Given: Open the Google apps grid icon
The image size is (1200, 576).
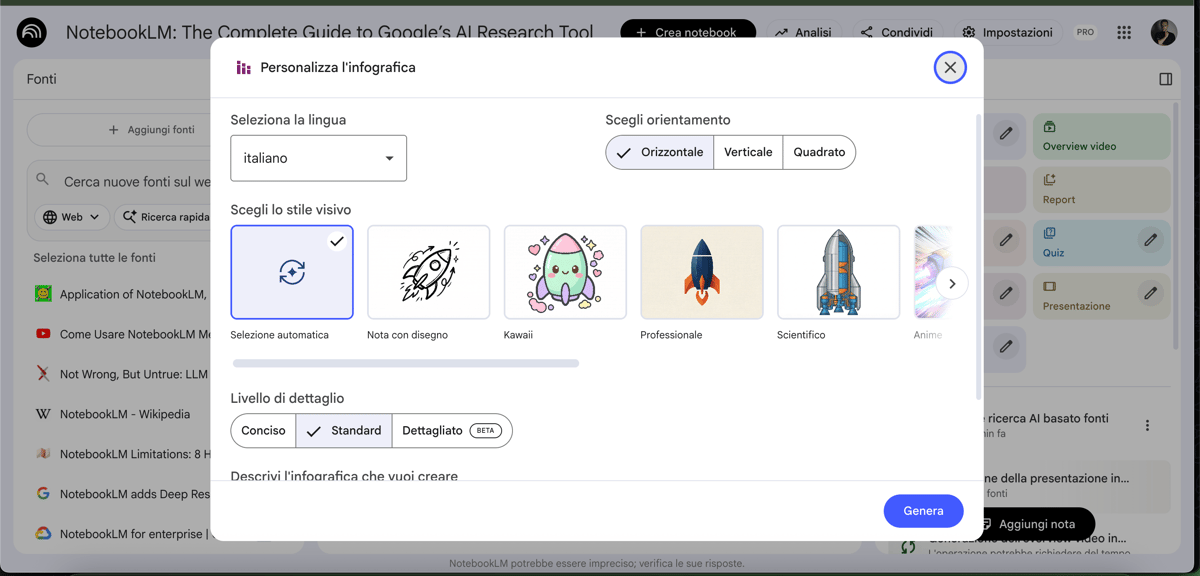Looking at the screenshot, I should 1124,32.
